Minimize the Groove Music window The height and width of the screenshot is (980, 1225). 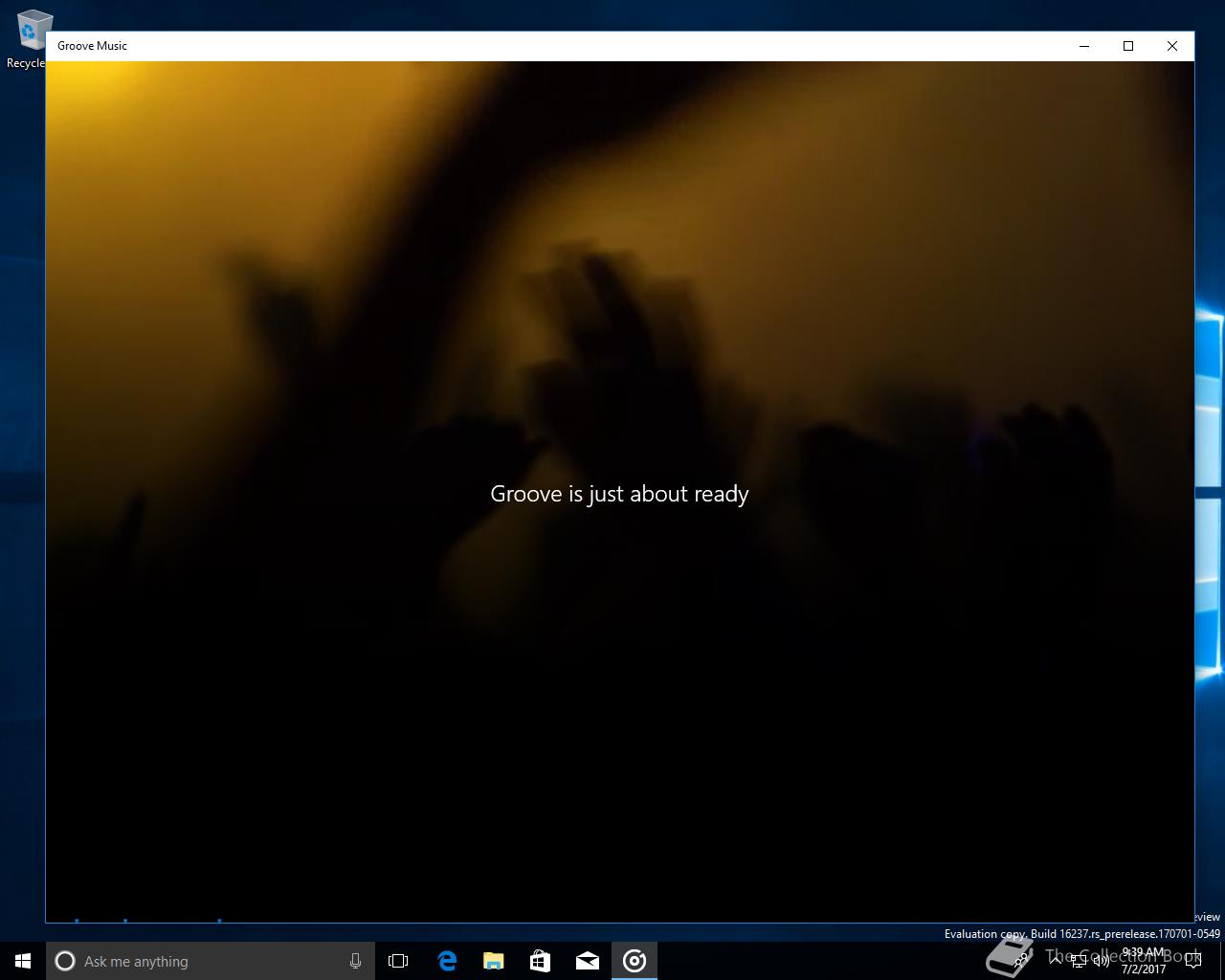1084,46
